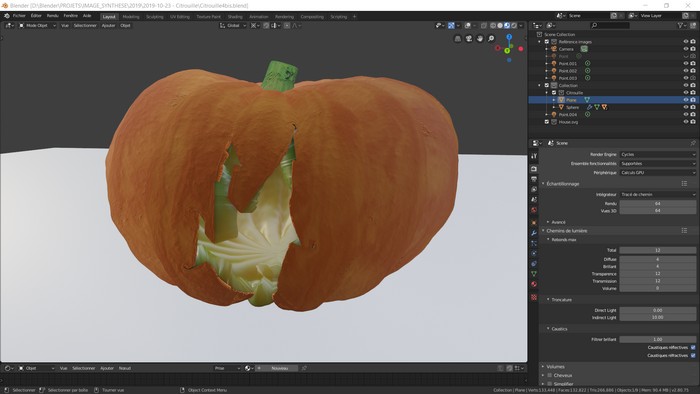Open the Output properties tab
Viewport: 700px width, 394px height.
[534, 179]
